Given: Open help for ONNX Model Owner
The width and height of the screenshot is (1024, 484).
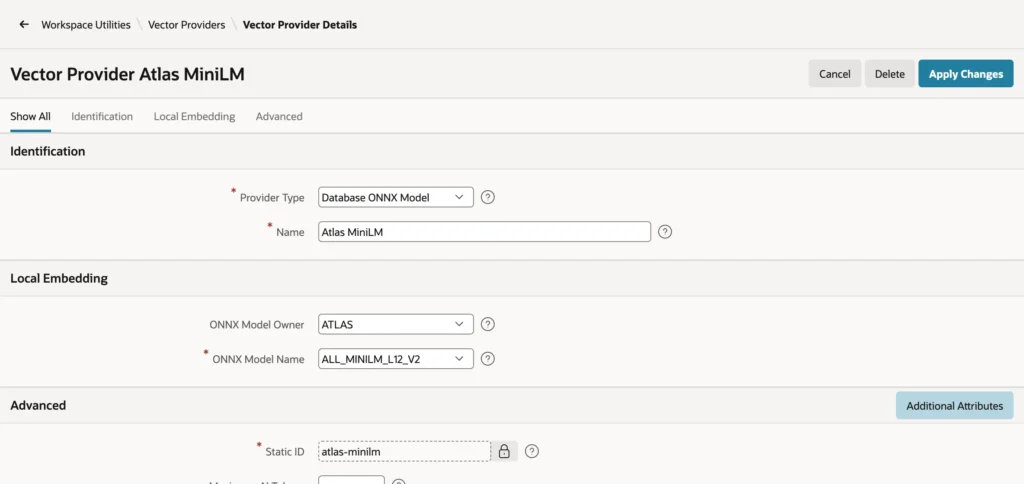Looking at the screenshot, I should [487, 324].
